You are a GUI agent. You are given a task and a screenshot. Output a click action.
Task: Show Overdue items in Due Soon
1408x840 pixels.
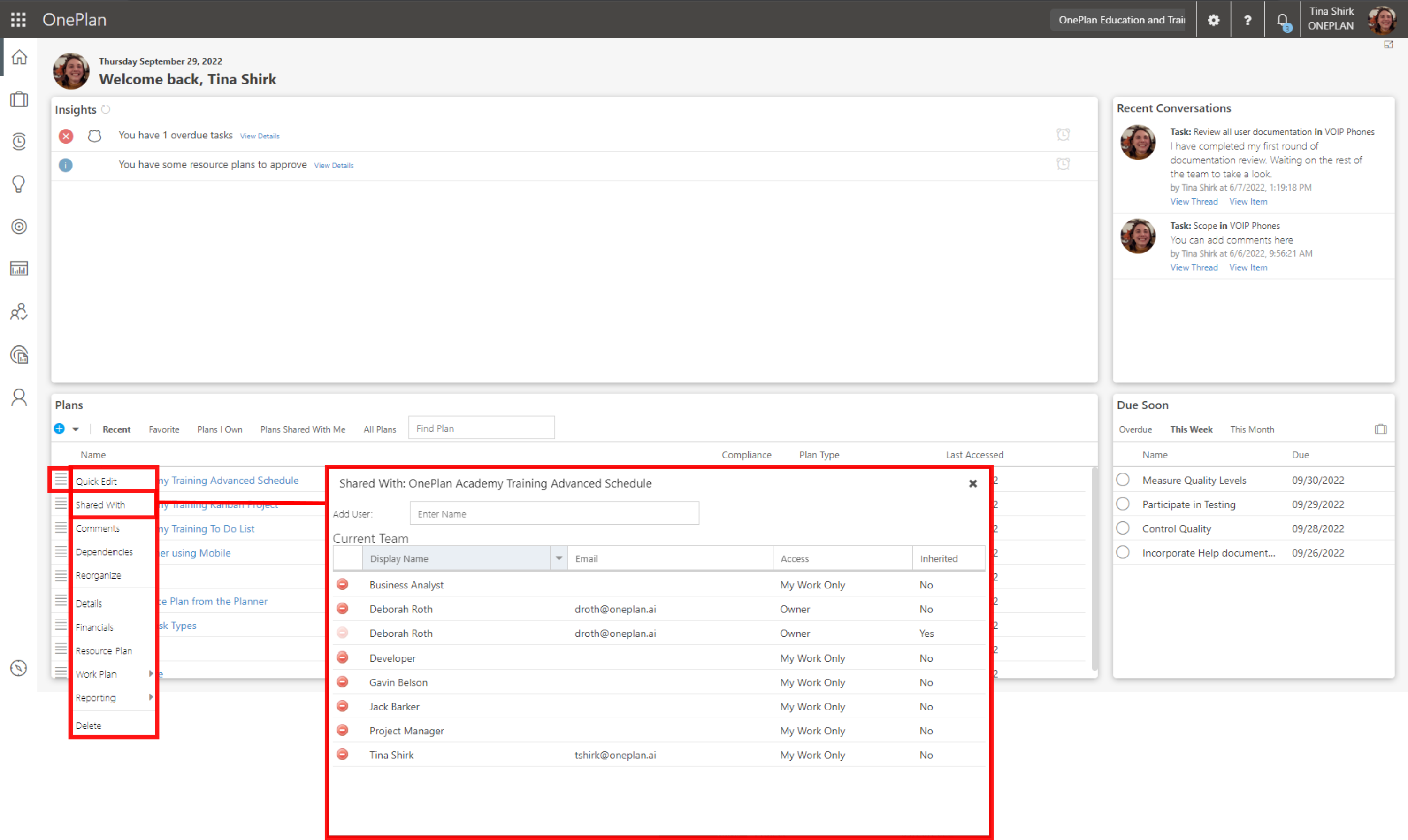coord(1135,430)
